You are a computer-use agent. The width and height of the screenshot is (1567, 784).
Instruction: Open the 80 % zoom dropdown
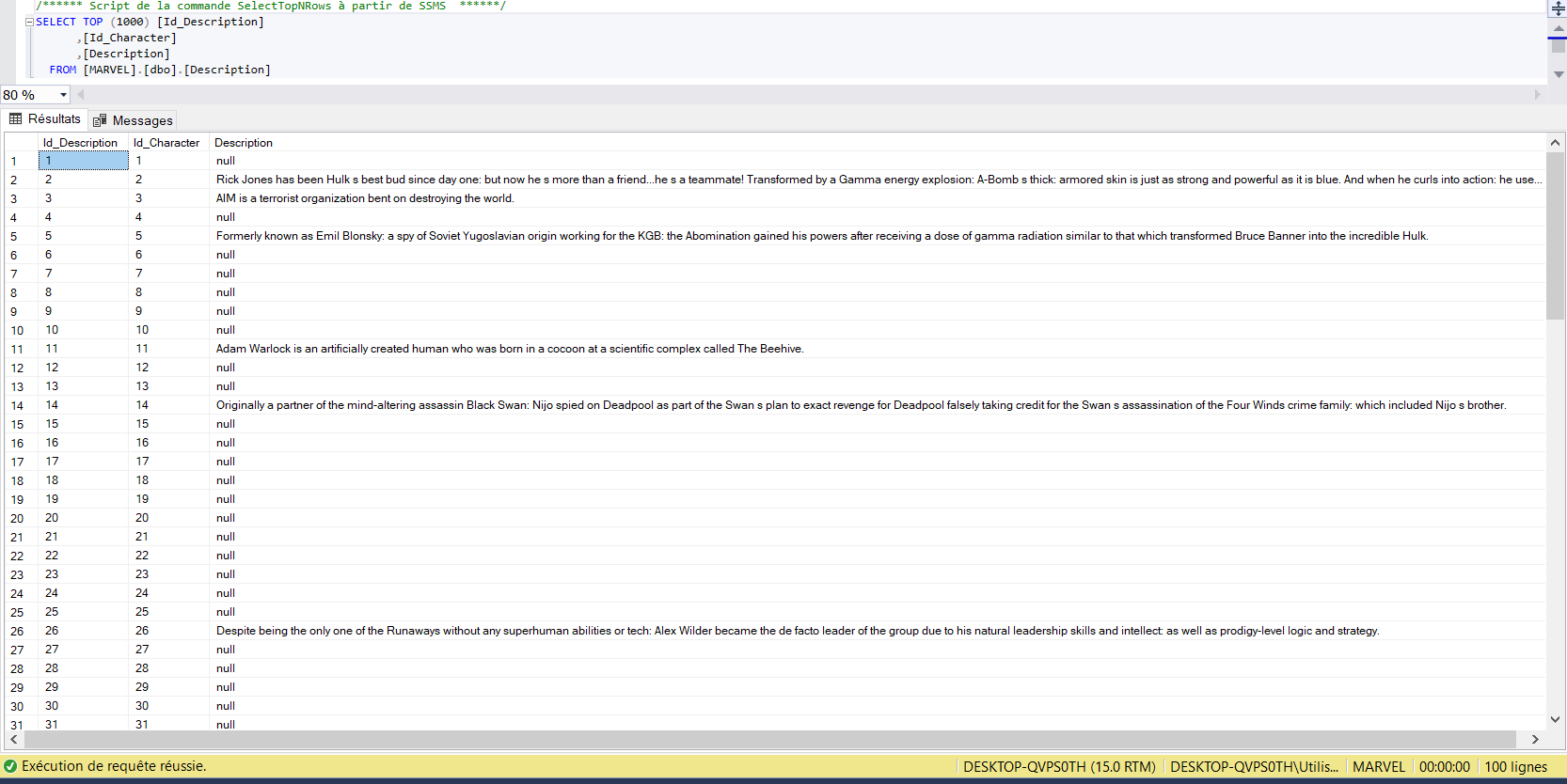tap(63, 95)
